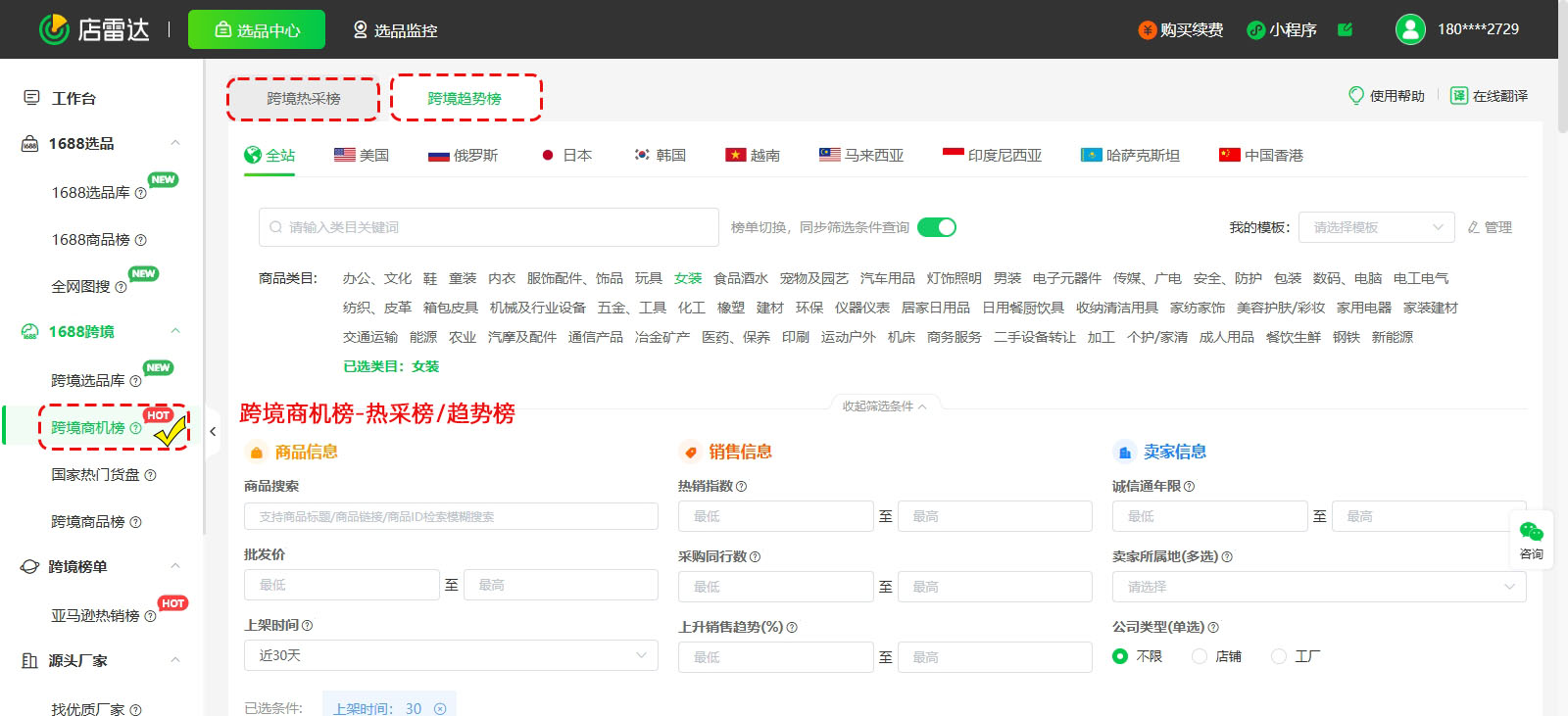This screenshot has width=1568, height=716.
Task: Click help icon next to 上架时间
Action: pyautogui.click(x=307, y=625)
